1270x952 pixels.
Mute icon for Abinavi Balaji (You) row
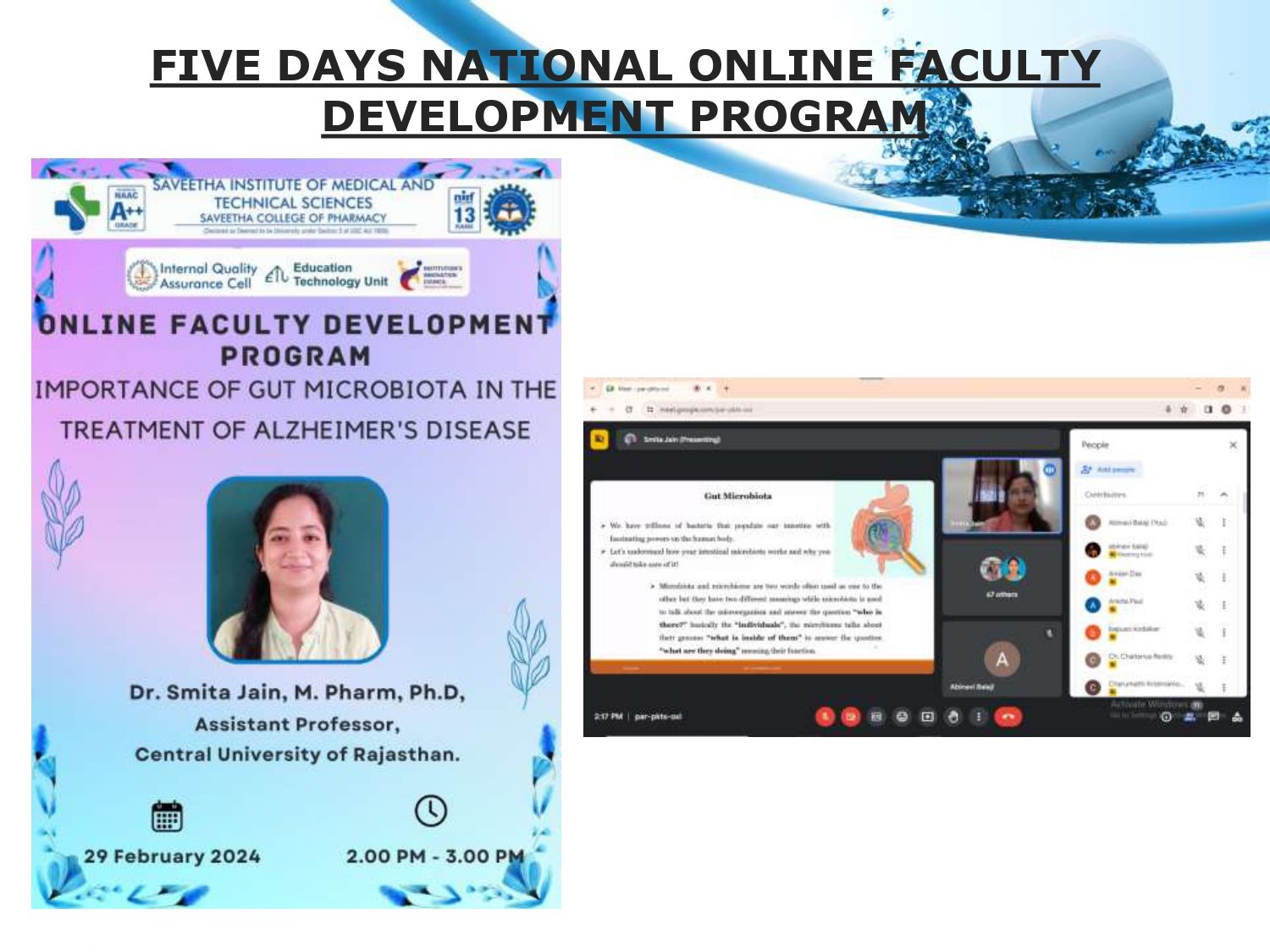pos(1200,523)
